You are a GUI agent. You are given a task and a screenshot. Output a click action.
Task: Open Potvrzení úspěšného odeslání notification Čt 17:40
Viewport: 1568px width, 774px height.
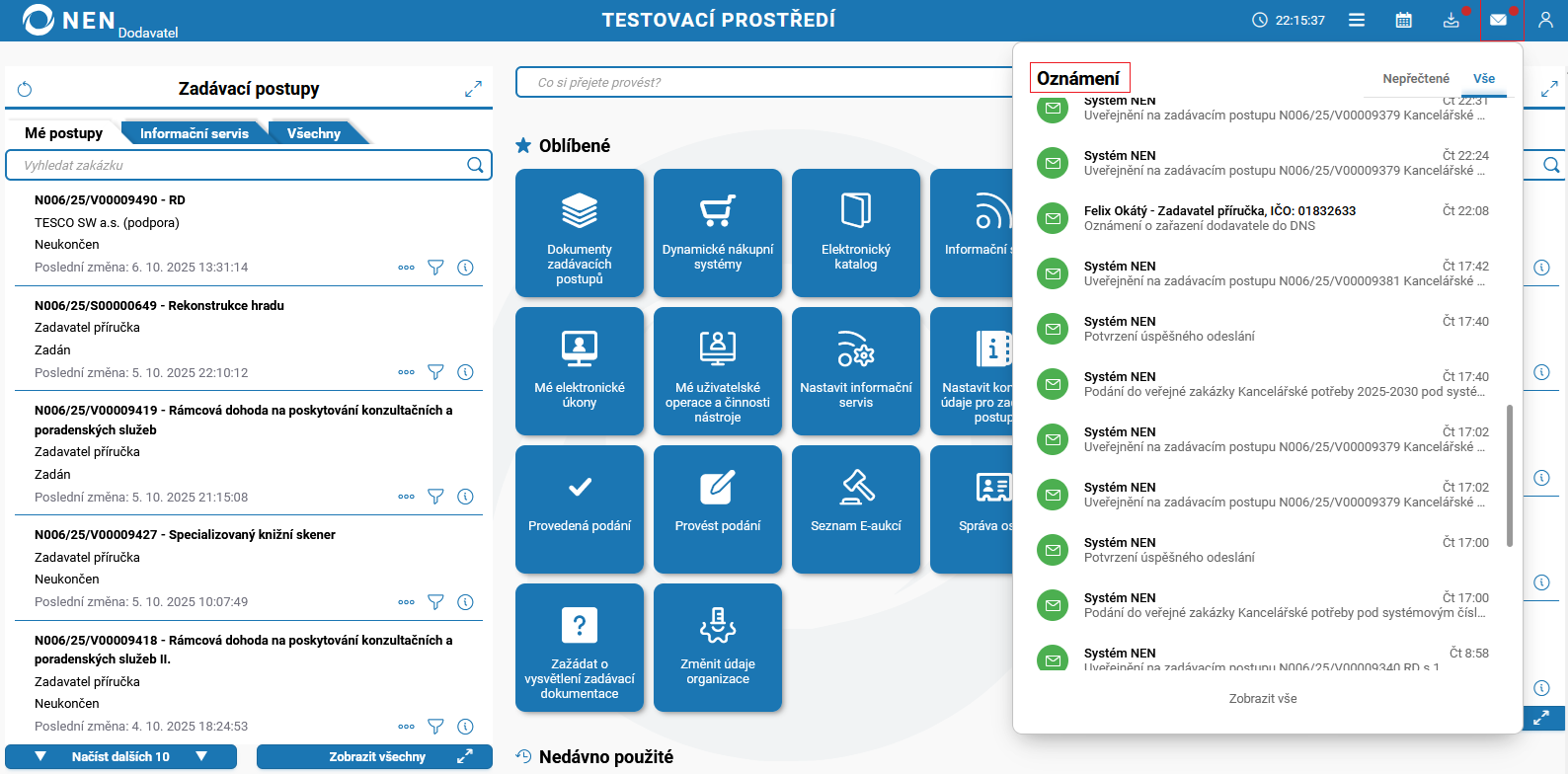[1264, 329]
